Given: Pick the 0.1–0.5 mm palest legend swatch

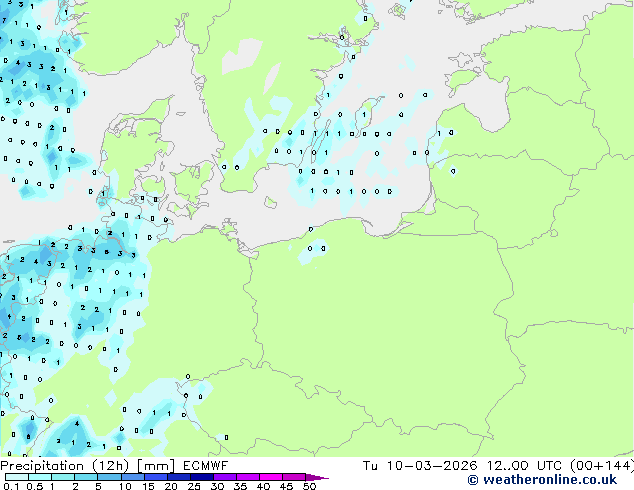Looking at the screenshot, I should pyautogui.click(x=17, y=477).
